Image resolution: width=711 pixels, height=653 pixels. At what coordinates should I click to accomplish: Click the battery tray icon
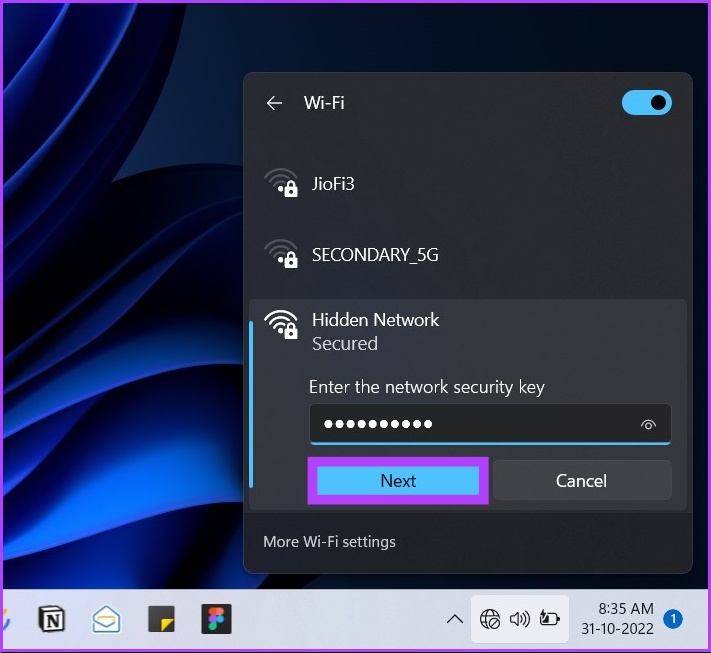(549, 619)
